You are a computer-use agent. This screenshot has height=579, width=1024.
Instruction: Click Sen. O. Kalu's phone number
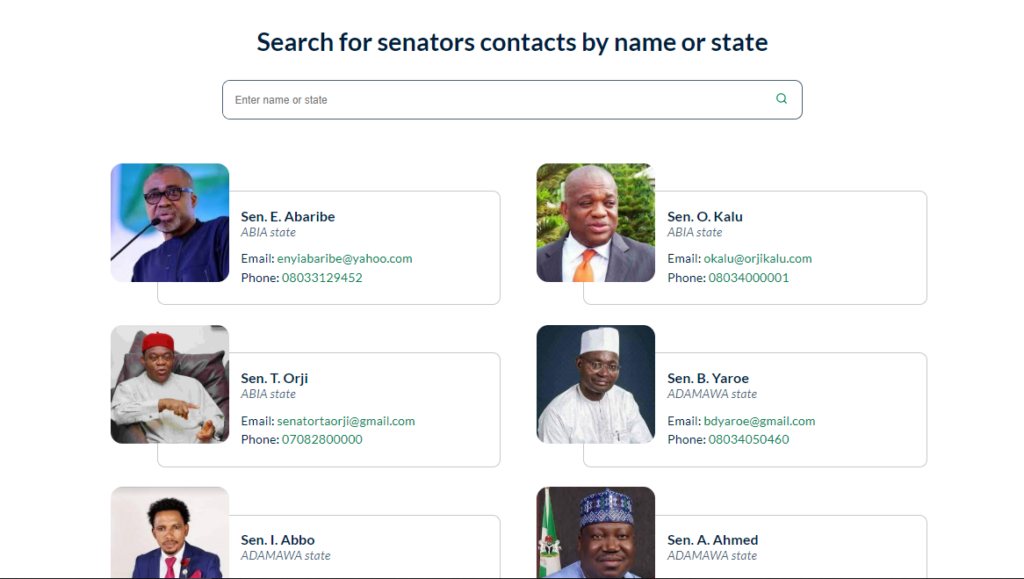748,277
